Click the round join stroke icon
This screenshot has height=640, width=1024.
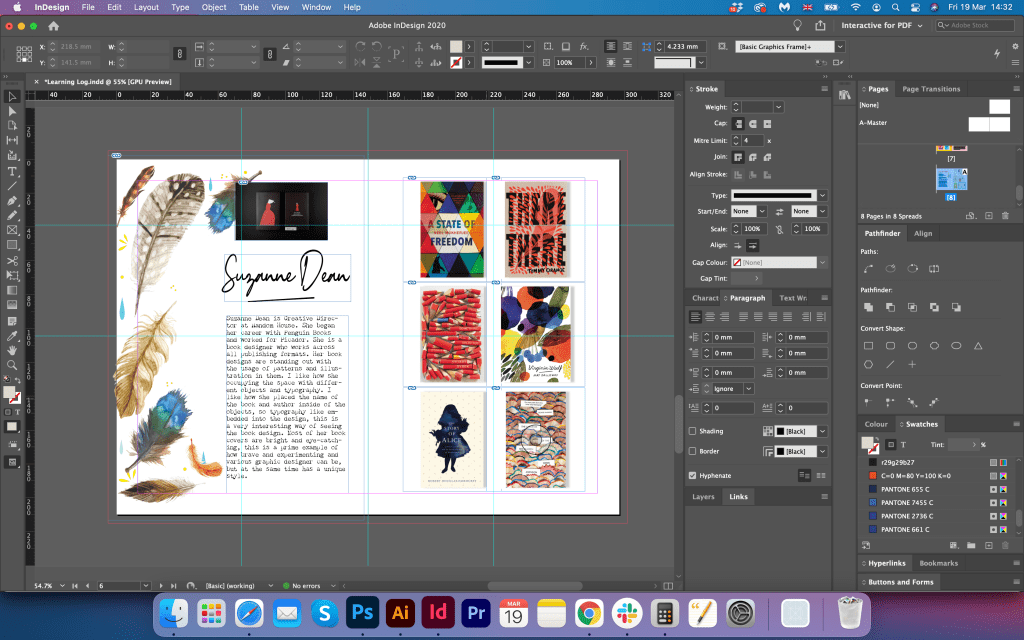752,157
